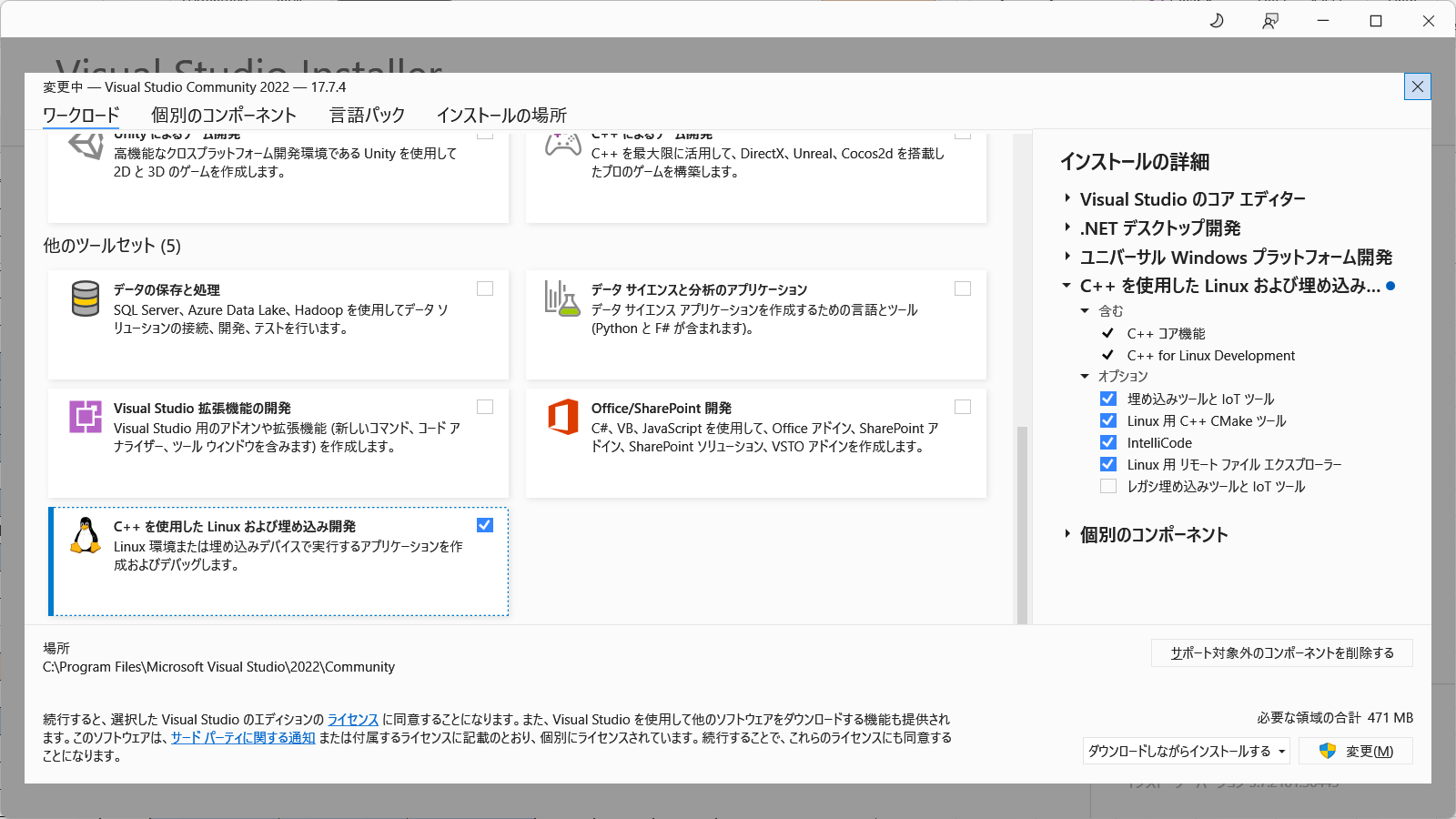Click the feedback icon in the title bar

1270,20
